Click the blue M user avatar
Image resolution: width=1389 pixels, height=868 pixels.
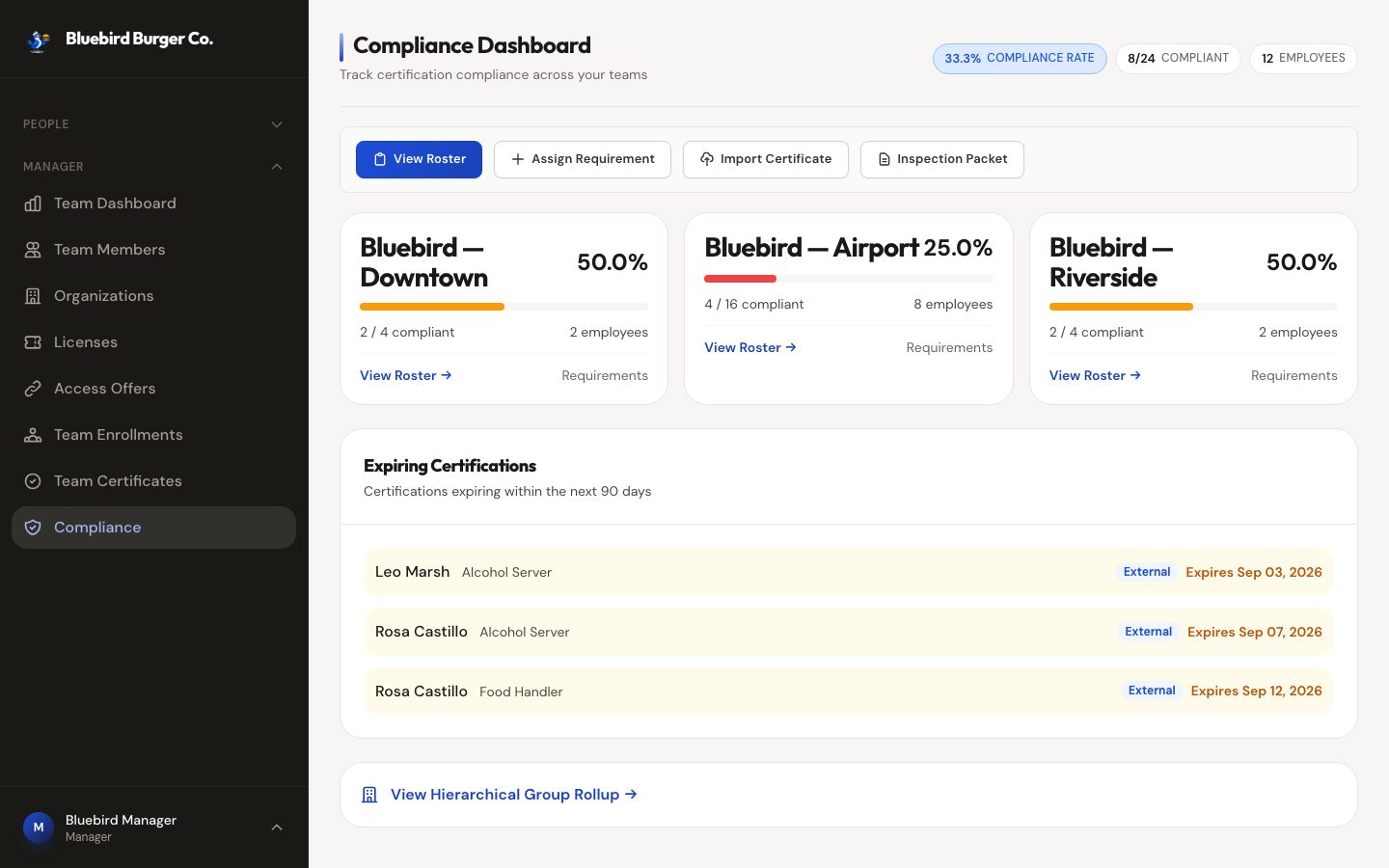[39, 827]
